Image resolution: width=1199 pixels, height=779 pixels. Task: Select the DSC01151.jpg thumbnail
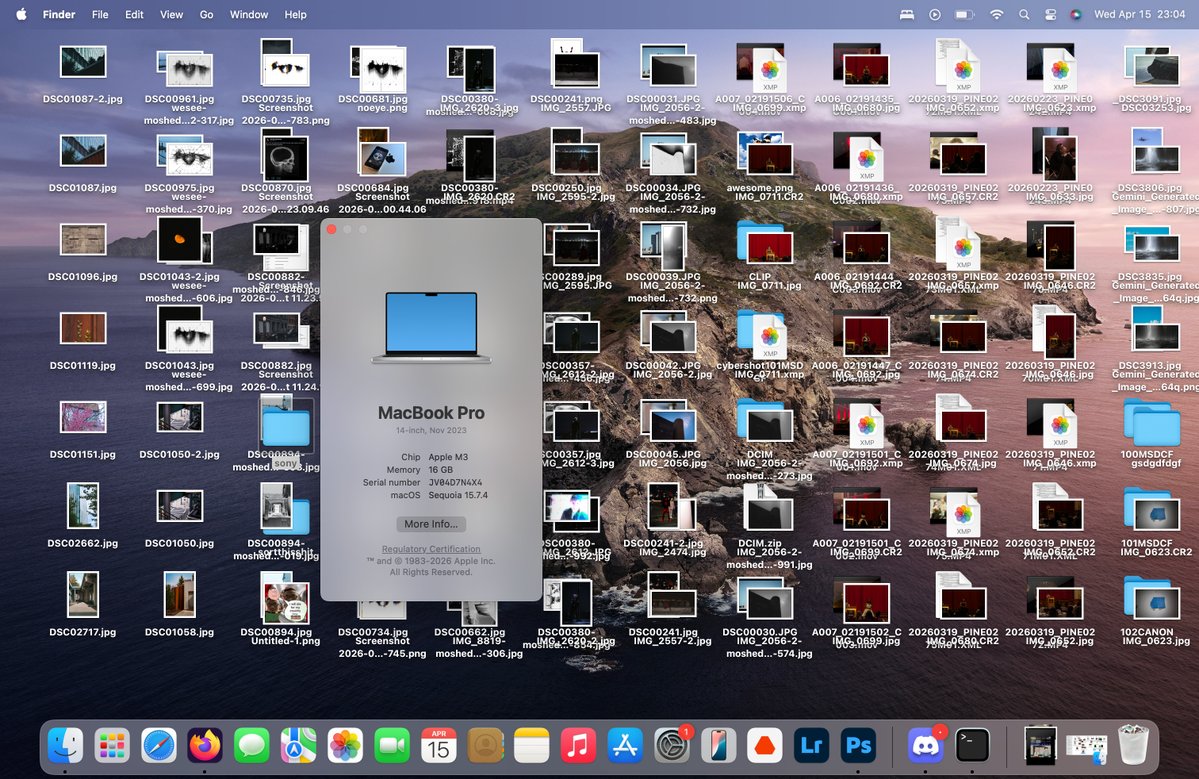[x=83, y=418]
